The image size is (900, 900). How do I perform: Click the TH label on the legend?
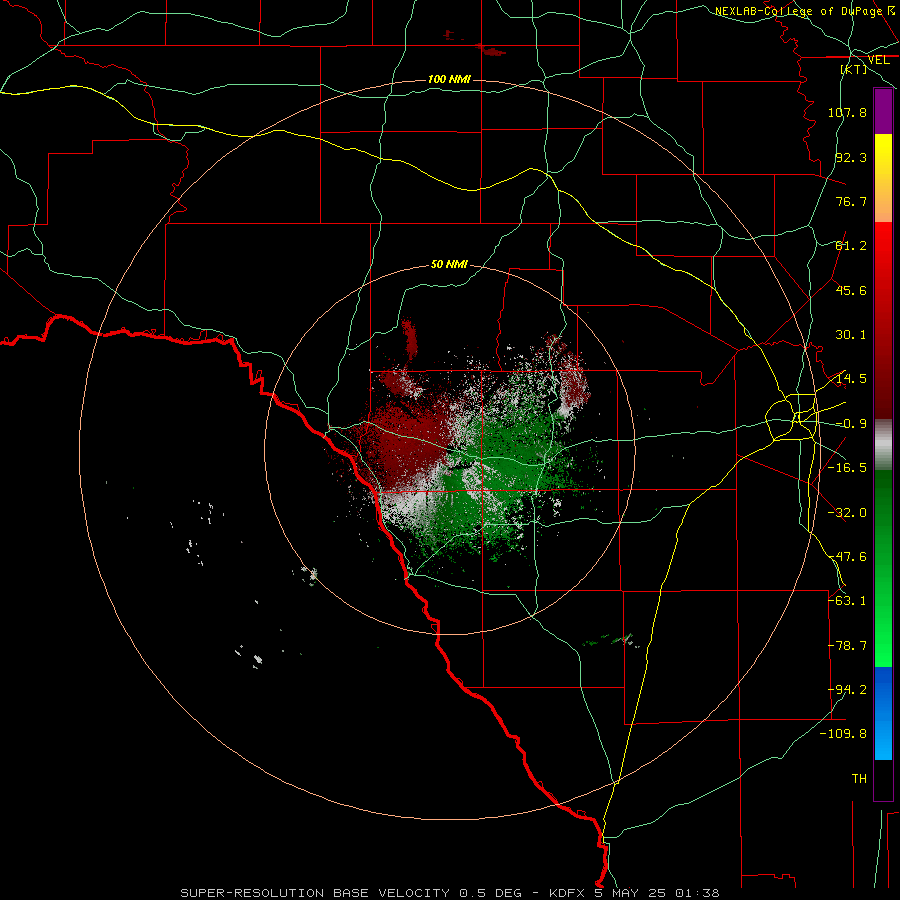pyautogui.click(x=859, y=779)
